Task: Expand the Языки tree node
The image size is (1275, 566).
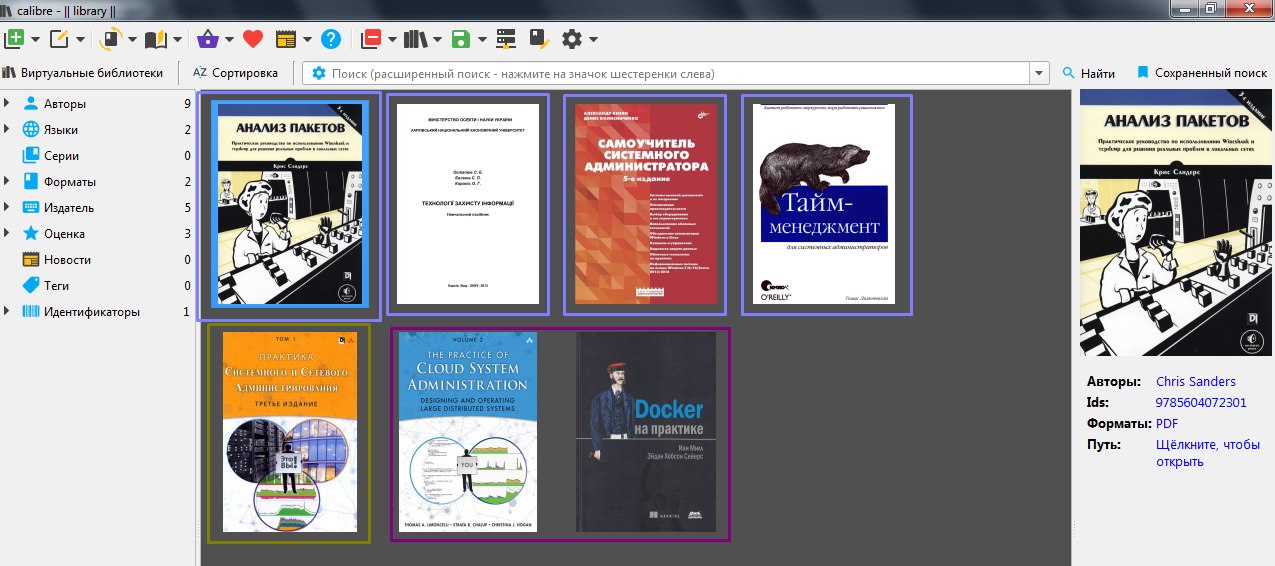Action: (8, 129)
